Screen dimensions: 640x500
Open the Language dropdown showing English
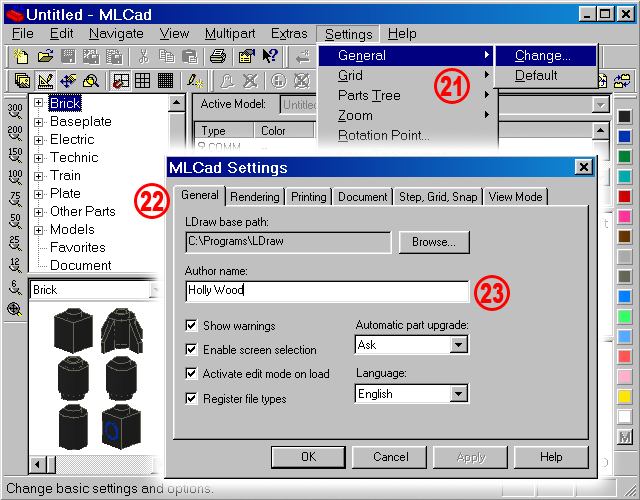click(458, 394)
